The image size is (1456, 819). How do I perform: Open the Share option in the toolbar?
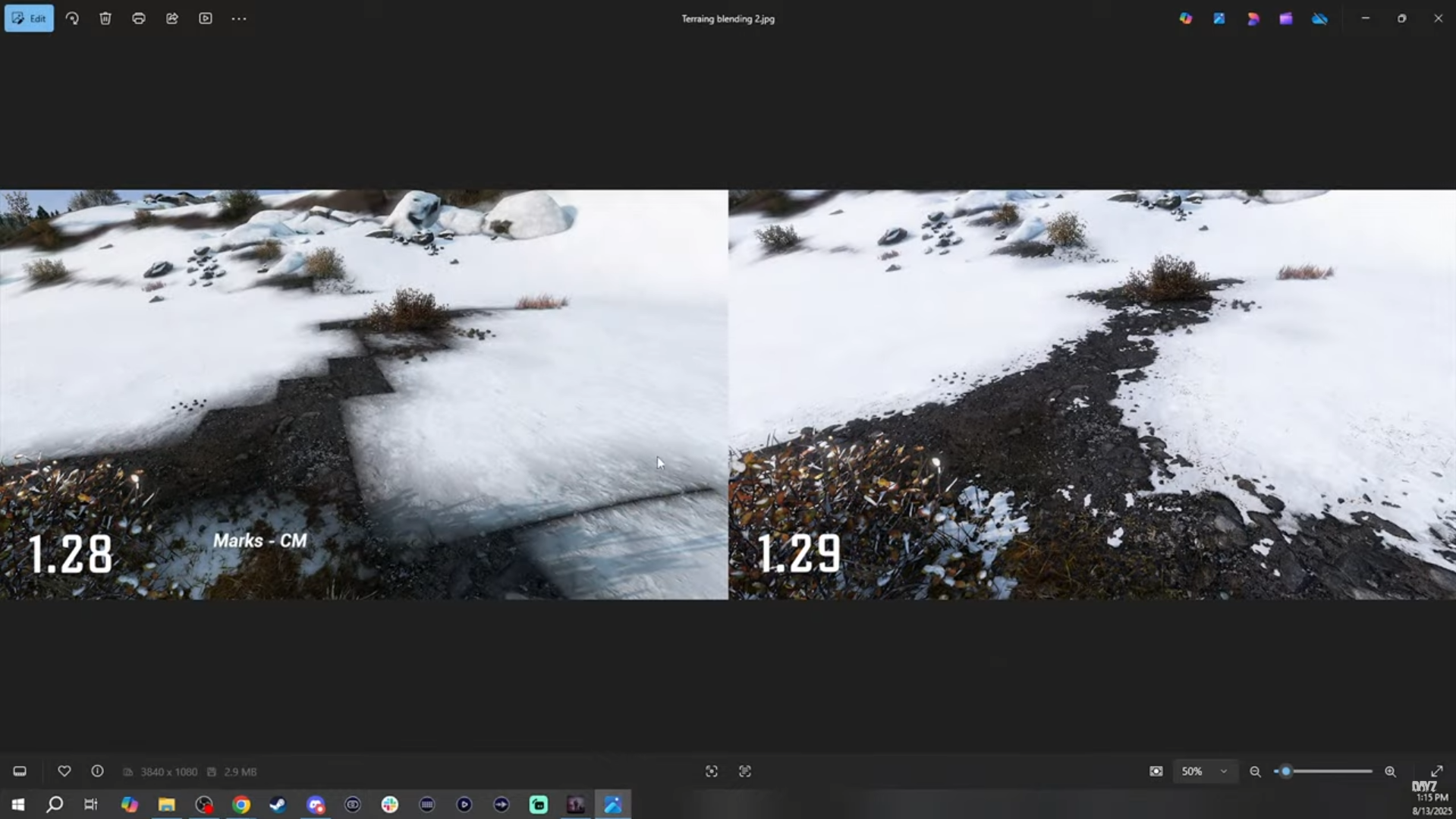[x=172, y=18]
